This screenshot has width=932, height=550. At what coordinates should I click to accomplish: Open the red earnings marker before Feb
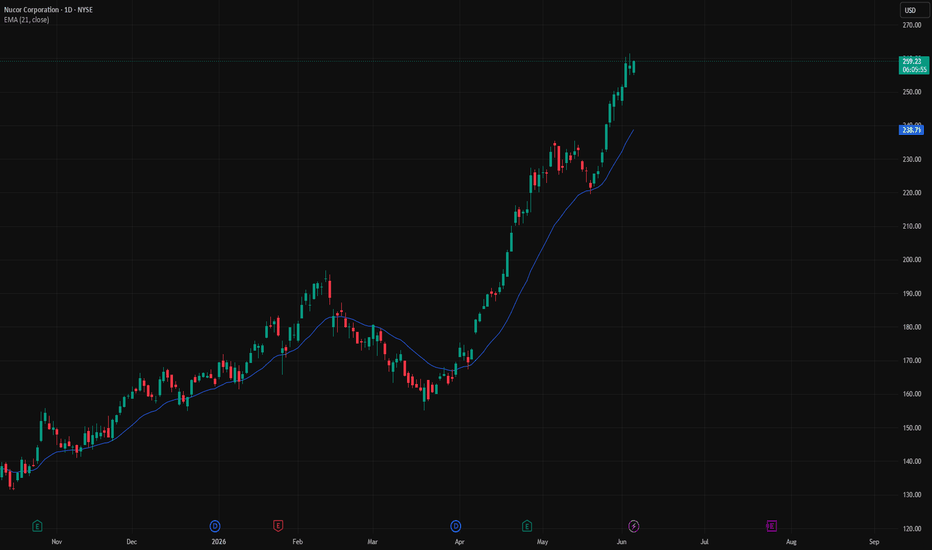coord(278,526)
